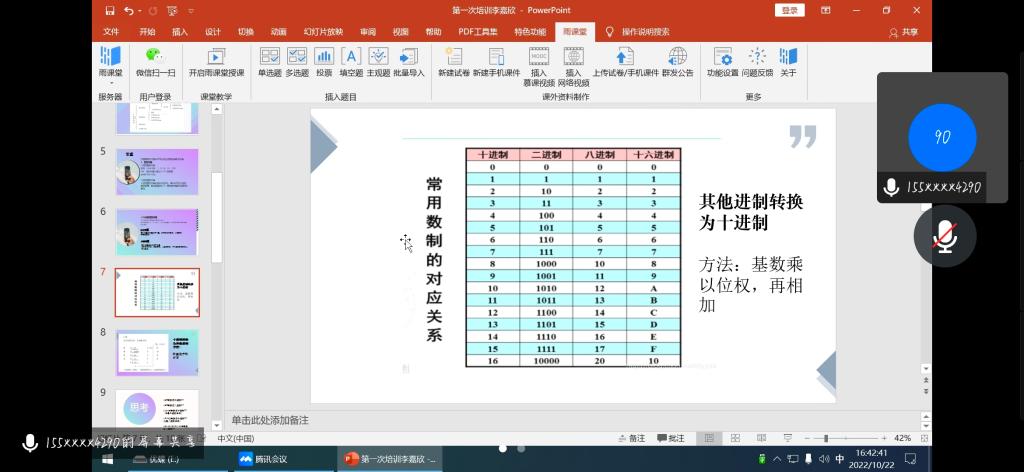
Task: Start 开启雨课堂授课 teaching session
Action: [216, 61]
